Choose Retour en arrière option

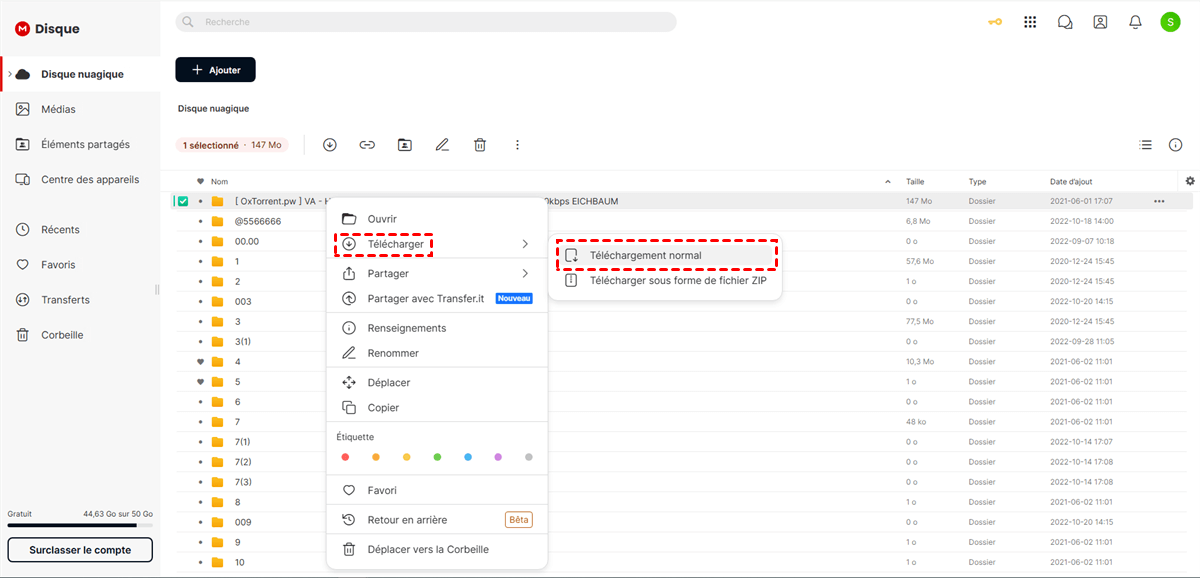437,520
